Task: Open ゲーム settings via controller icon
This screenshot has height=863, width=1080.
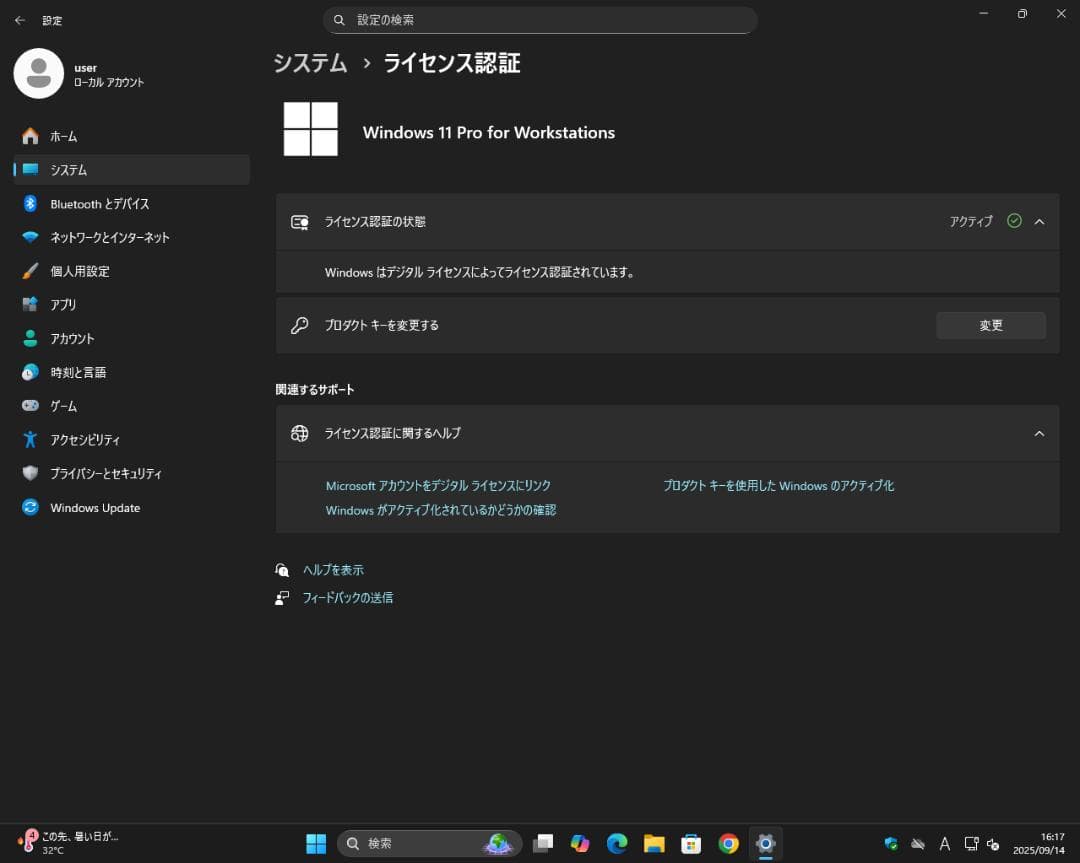Action: [x=30, y=406]
